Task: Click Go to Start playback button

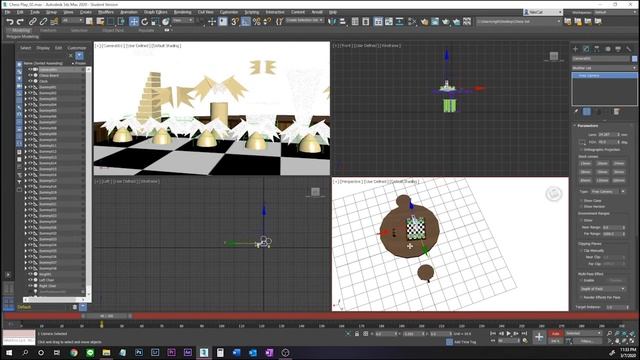Action: [x=493, y=333]
